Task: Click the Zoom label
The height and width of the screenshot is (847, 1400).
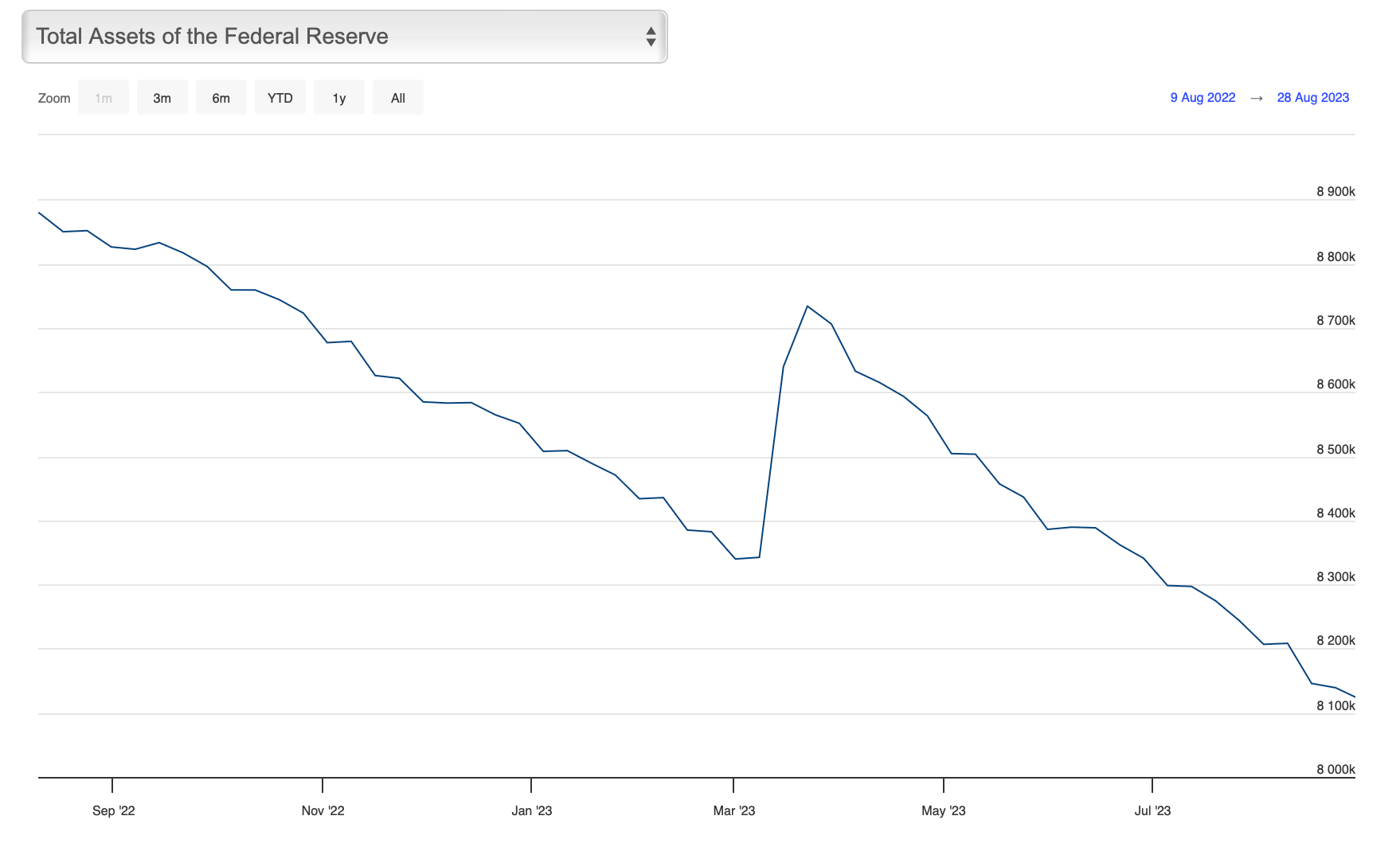Action: click(54, 98)
